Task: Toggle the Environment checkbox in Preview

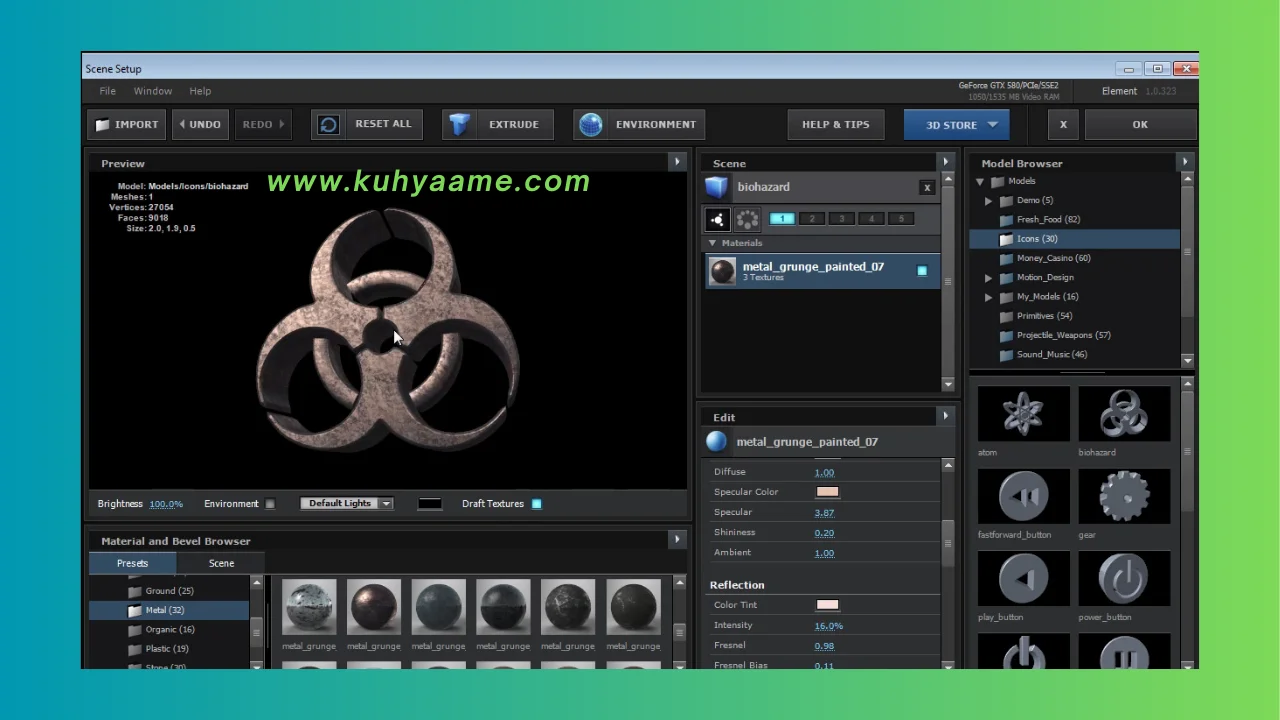Action: click(x=270, y=504)
